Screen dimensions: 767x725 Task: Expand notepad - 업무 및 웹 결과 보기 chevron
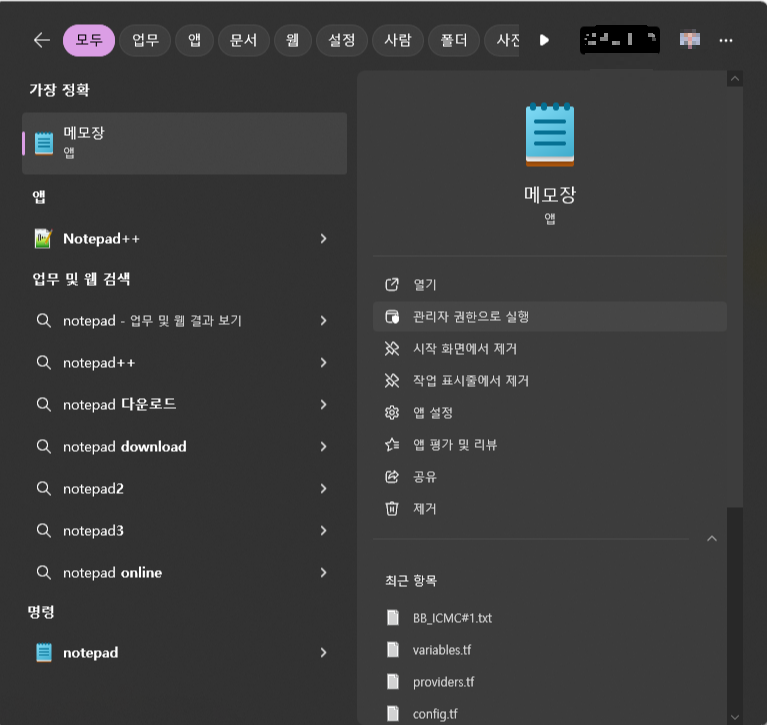click(323, 321)
